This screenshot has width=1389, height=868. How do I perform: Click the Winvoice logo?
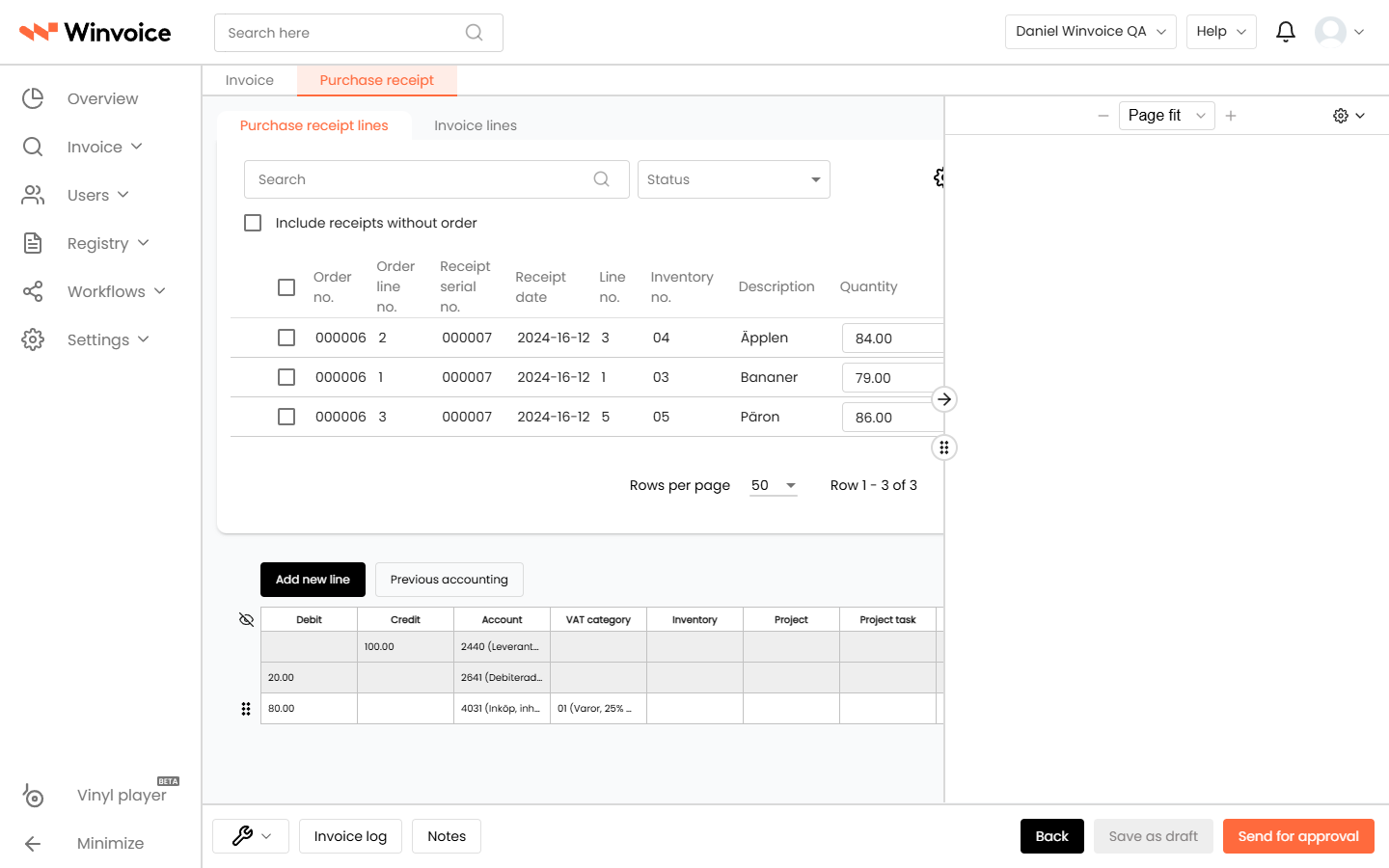coord(95,32)
